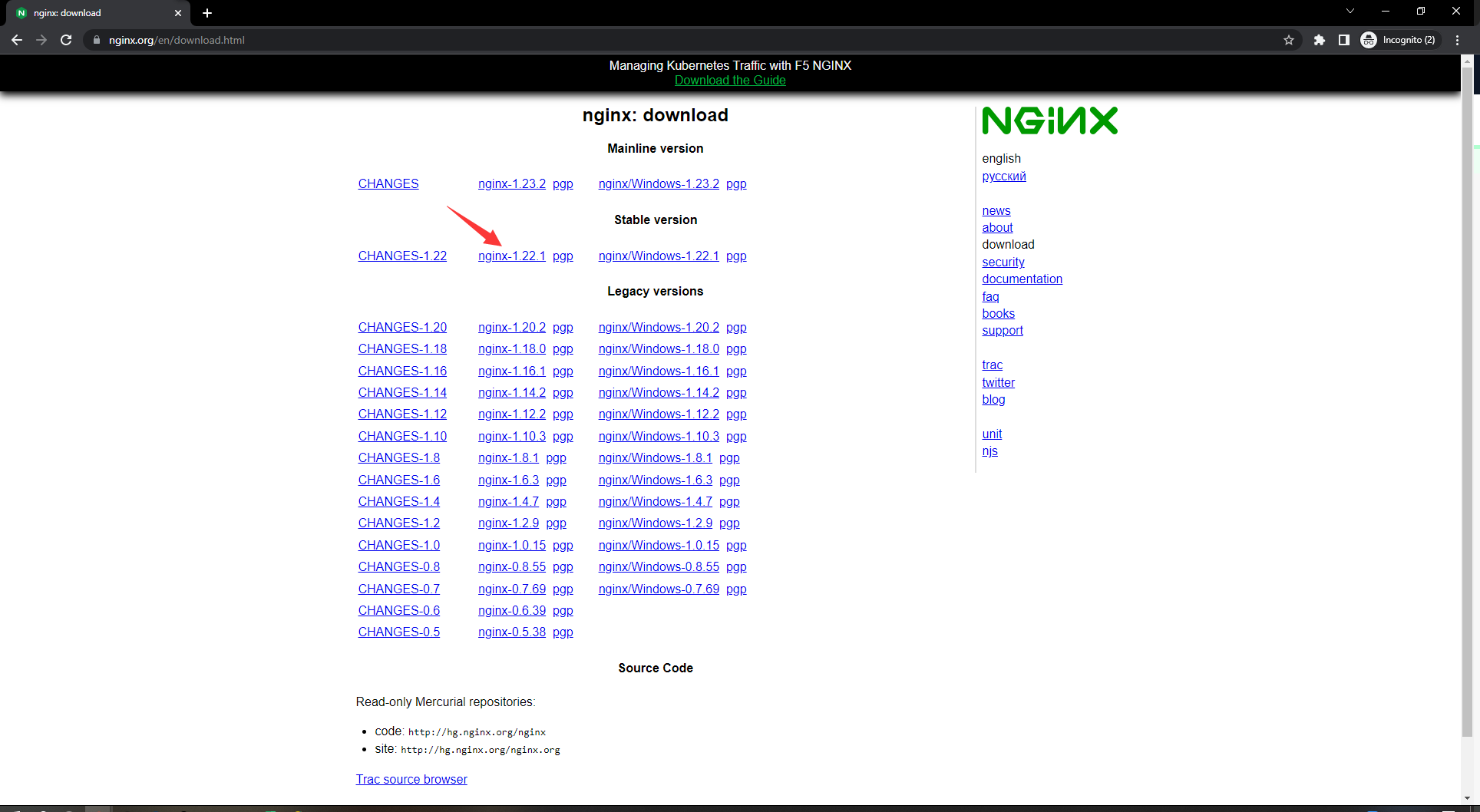1480x812 pixels.
Task: Download nginx/Windows-1.22.1 stable
Action: pos(659,256)
